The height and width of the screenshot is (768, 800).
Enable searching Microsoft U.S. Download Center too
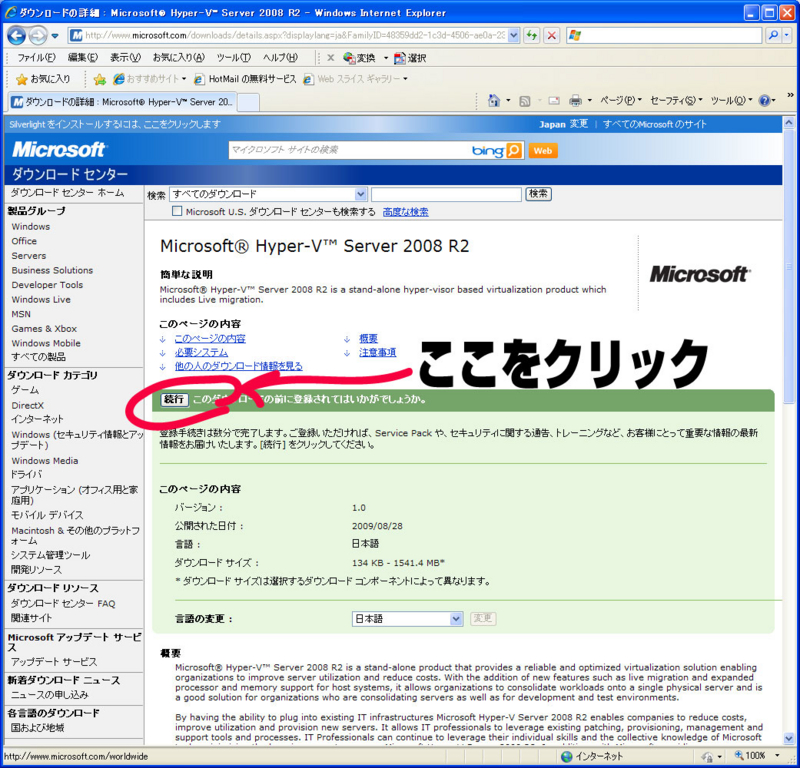(175, 211)
